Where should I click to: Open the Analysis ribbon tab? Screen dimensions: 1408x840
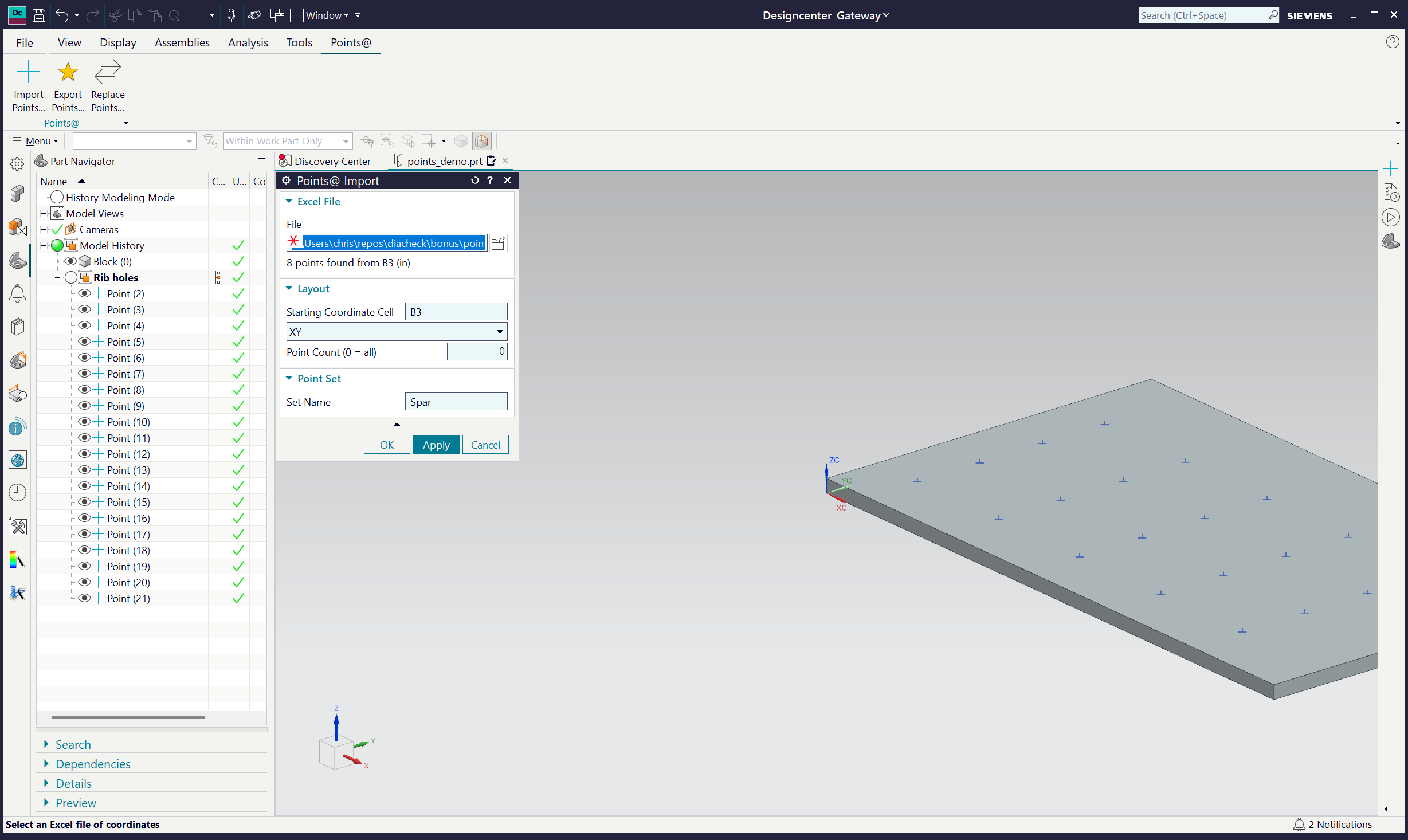pos(248,42)
